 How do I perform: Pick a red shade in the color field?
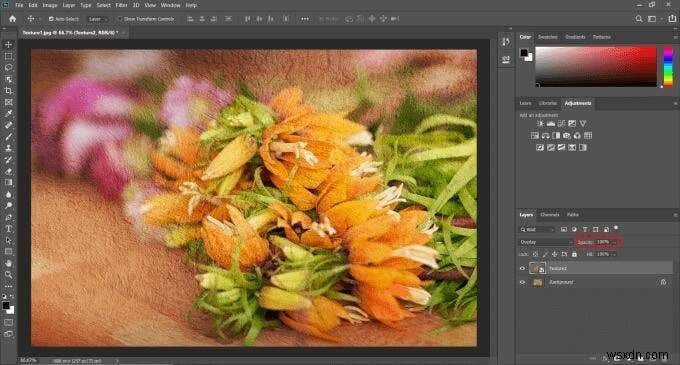click(x=596, y=66)
